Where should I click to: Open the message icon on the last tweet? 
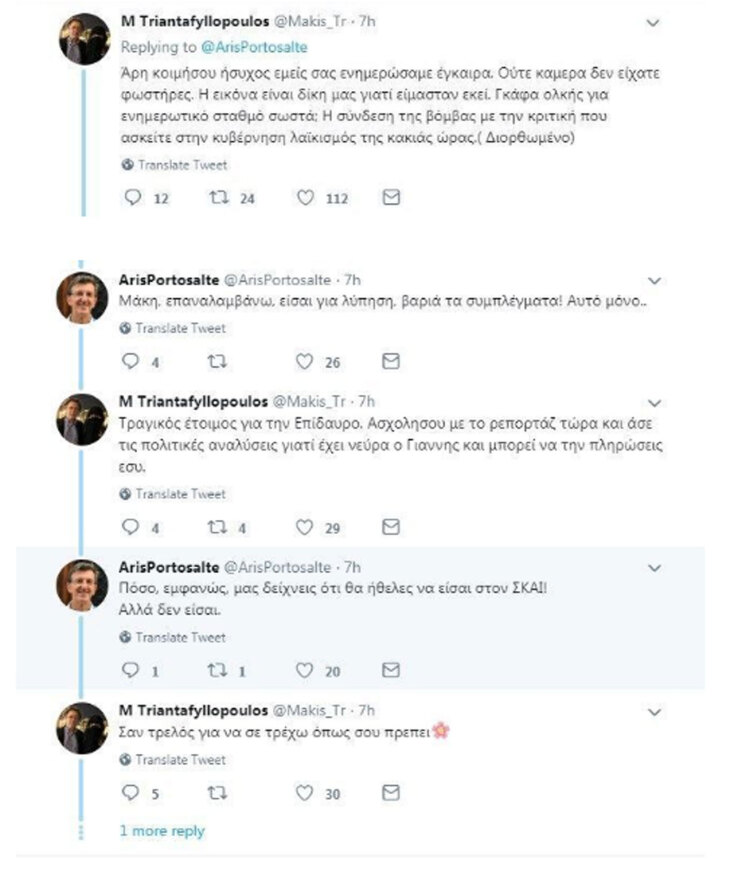coord(390,792)
